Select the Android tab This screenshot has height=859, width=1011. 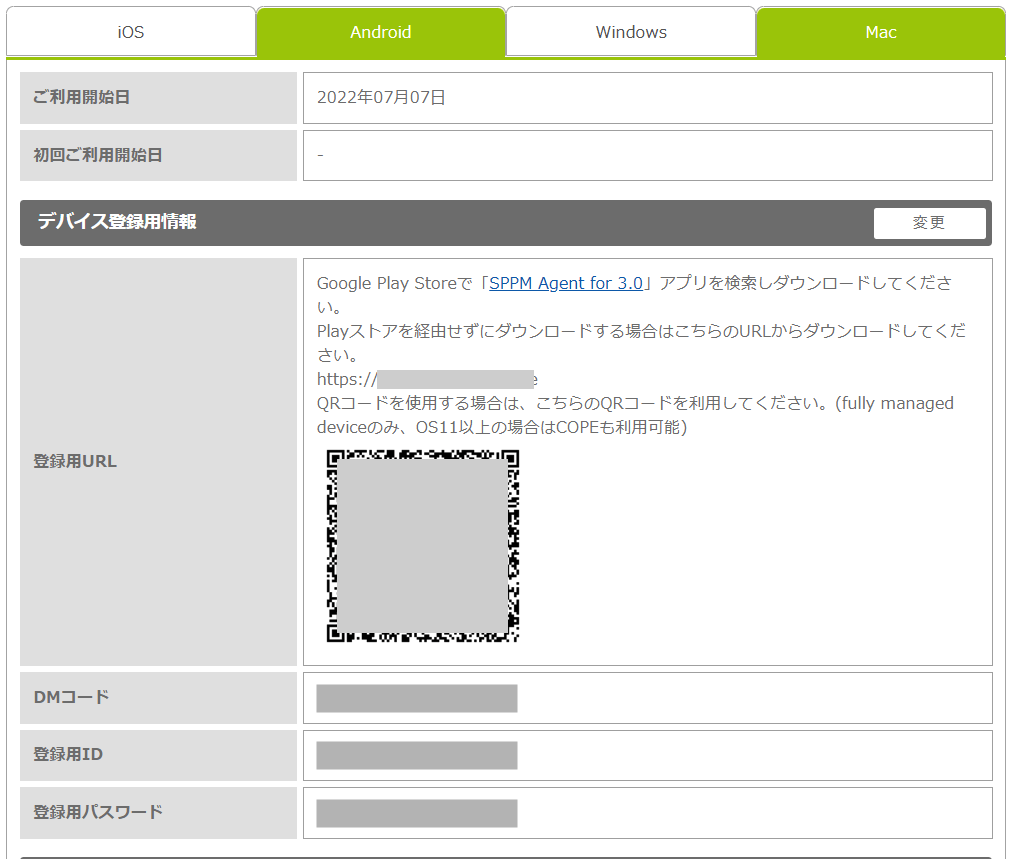pyautogui.click(x=380, y=32)
